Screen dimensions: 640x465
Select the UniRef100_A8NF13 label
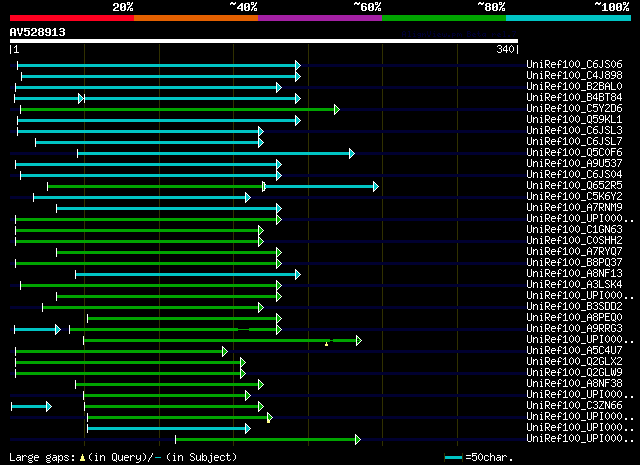pyautogui.click(x=574, y=274)
